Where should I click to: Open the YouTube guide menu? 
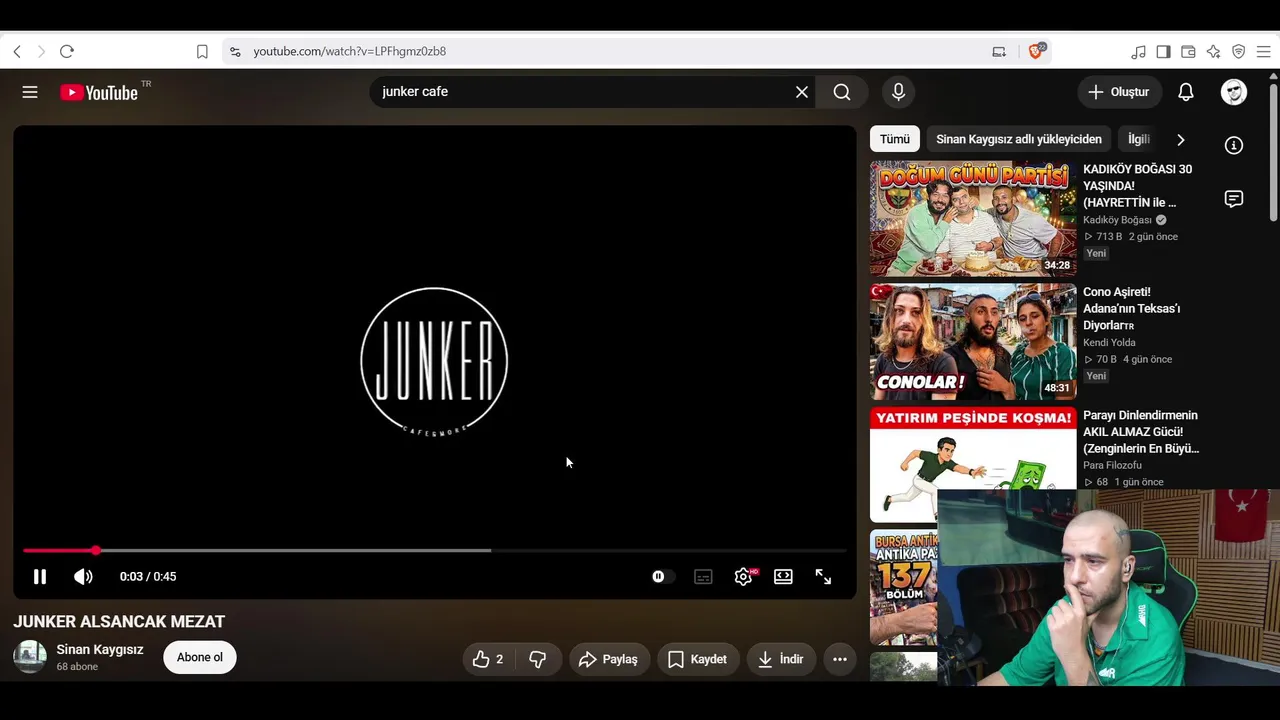pos(30,92)
